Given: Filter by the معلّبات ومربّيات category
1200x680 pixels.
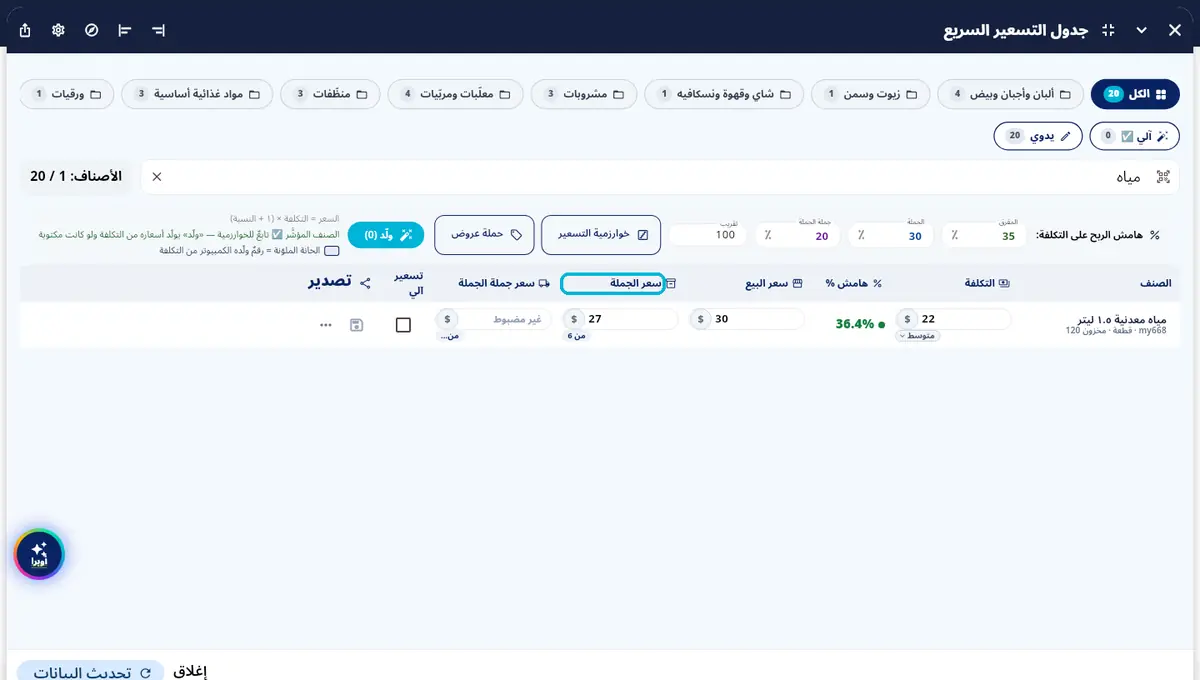Looking at the screenshot, I should point(456,94).
